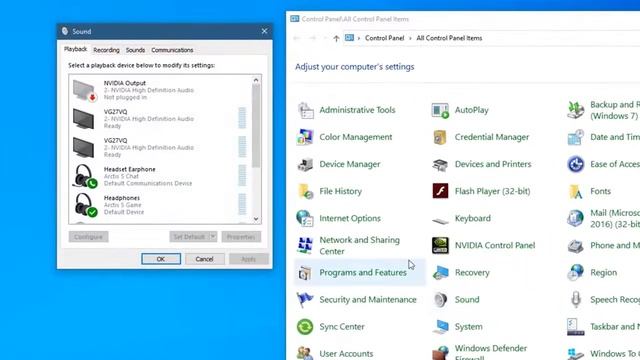Click the Apply button
This screenshot has height=360, width=640.
coord(249,259)
